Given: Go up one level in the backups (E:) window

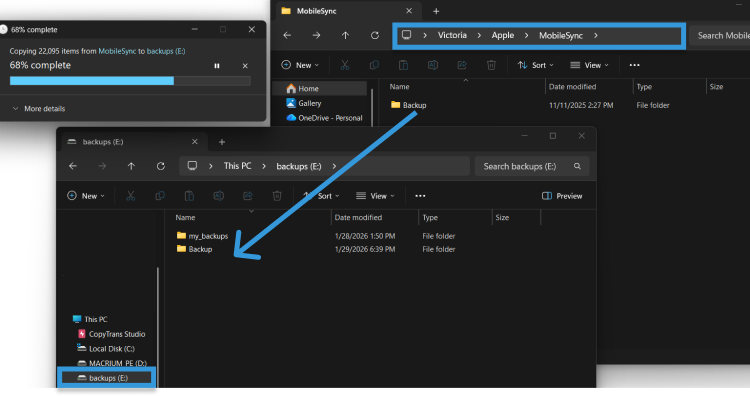Looking at the screenshot, I should 131,166.
